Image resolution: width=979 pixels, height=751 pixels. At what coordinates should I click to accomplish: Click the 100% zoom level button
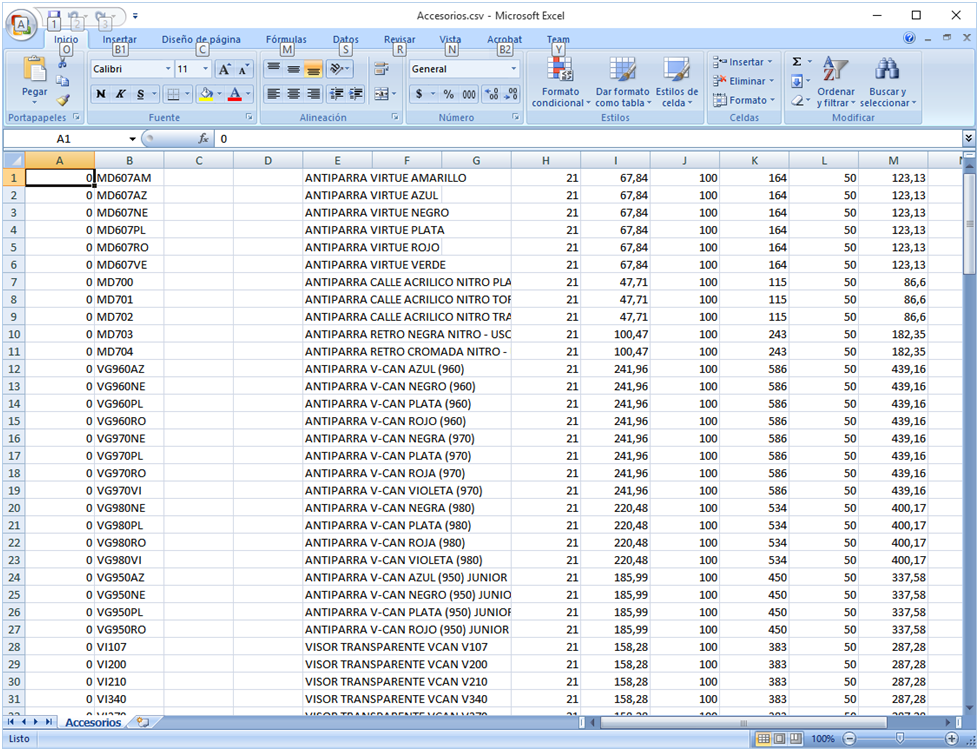point(823,739)
